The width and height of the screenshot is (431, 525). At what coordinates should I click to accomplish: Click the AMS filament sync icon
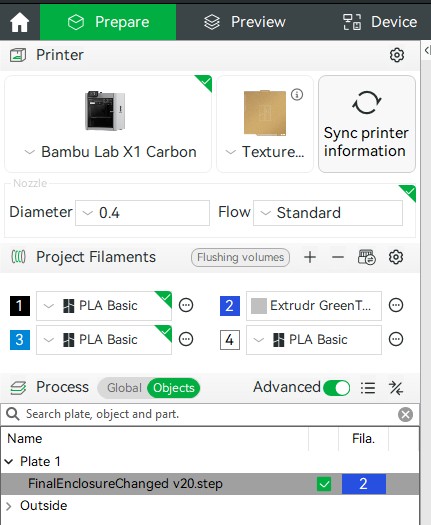(367, 257)
